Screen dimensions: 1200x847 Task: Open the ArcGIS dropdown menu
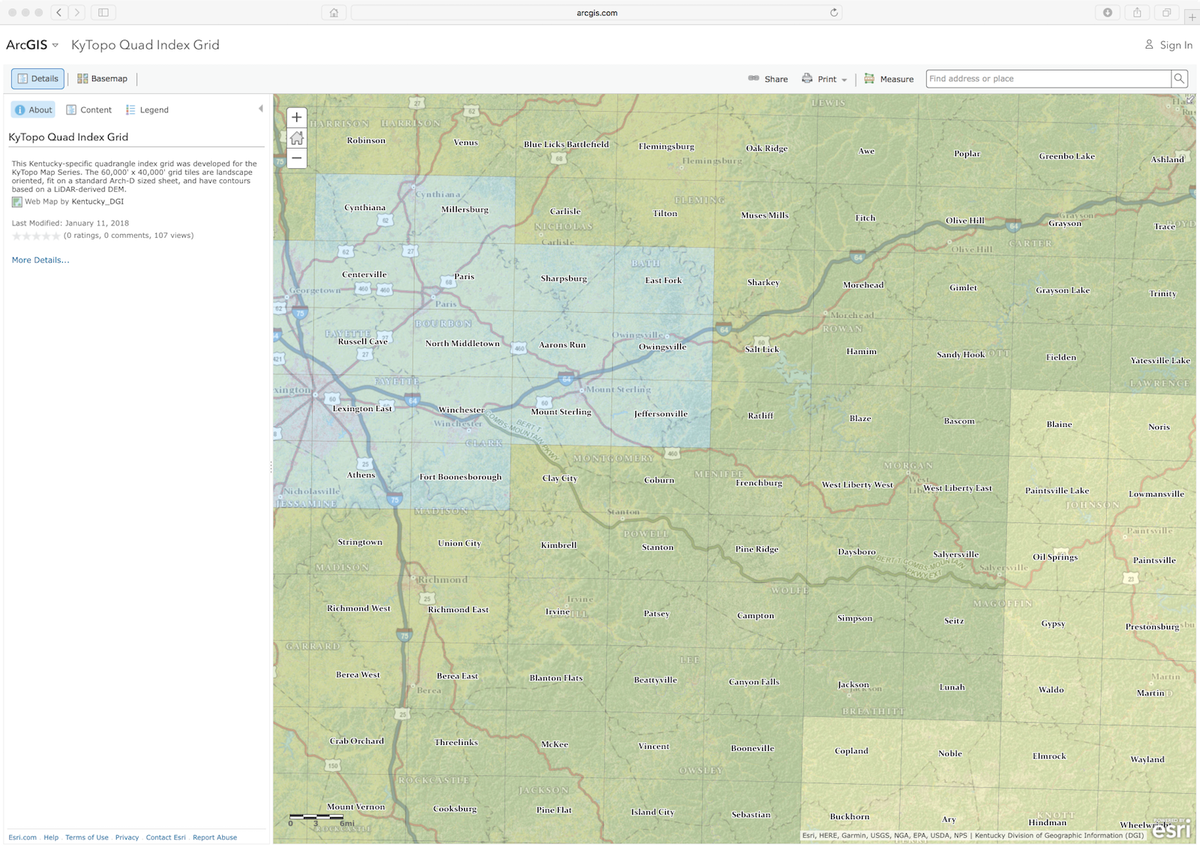point(32,45)
